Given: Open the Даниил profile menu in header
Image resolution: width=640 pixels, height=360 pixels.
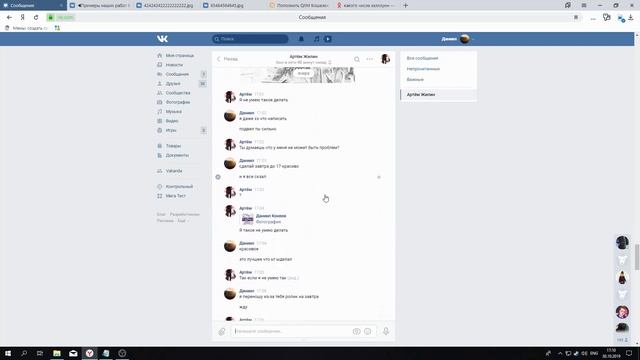Looking at the screenshot, I should pos(457,39).
